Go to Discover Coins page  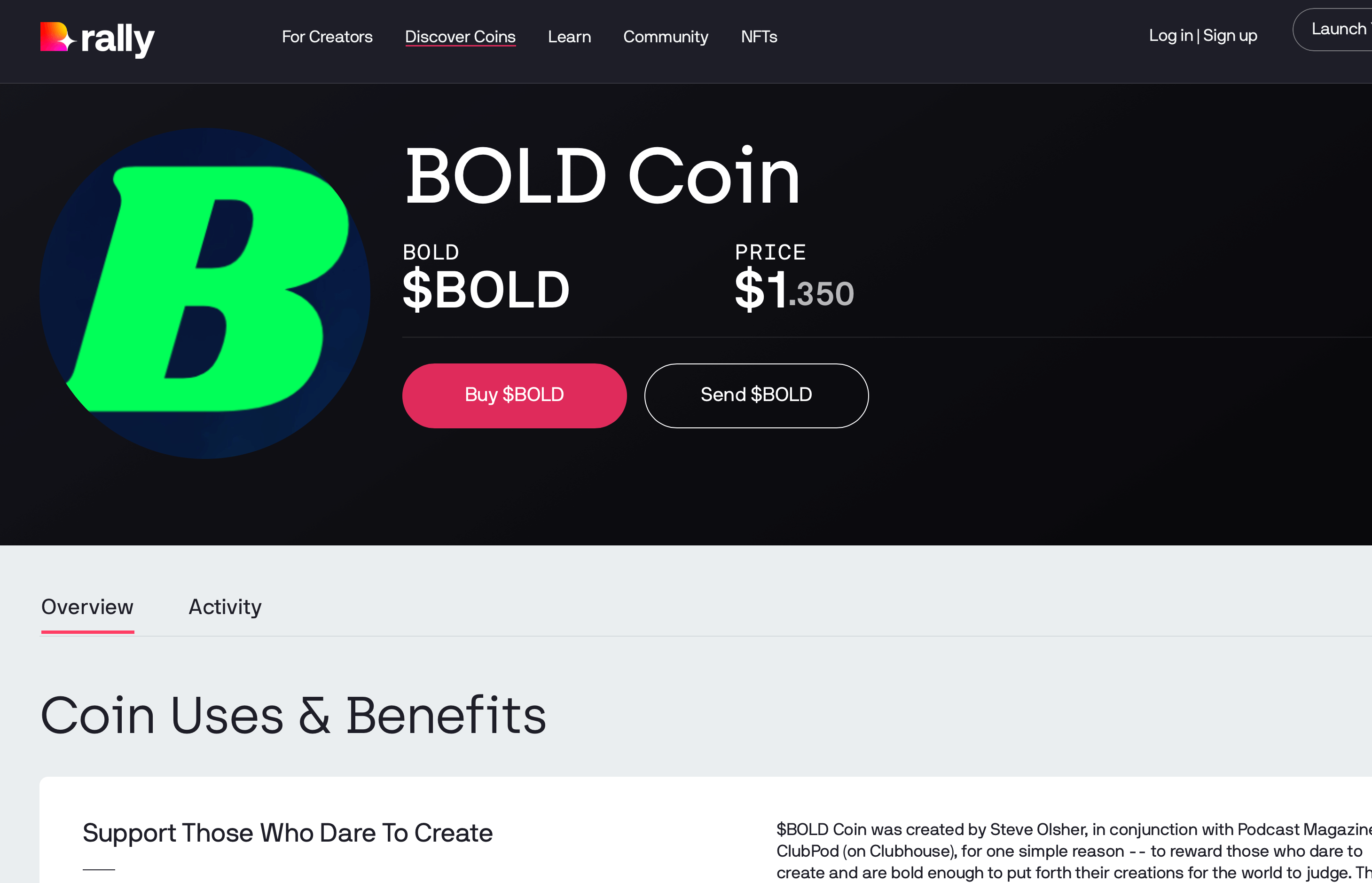coord(460,37)
